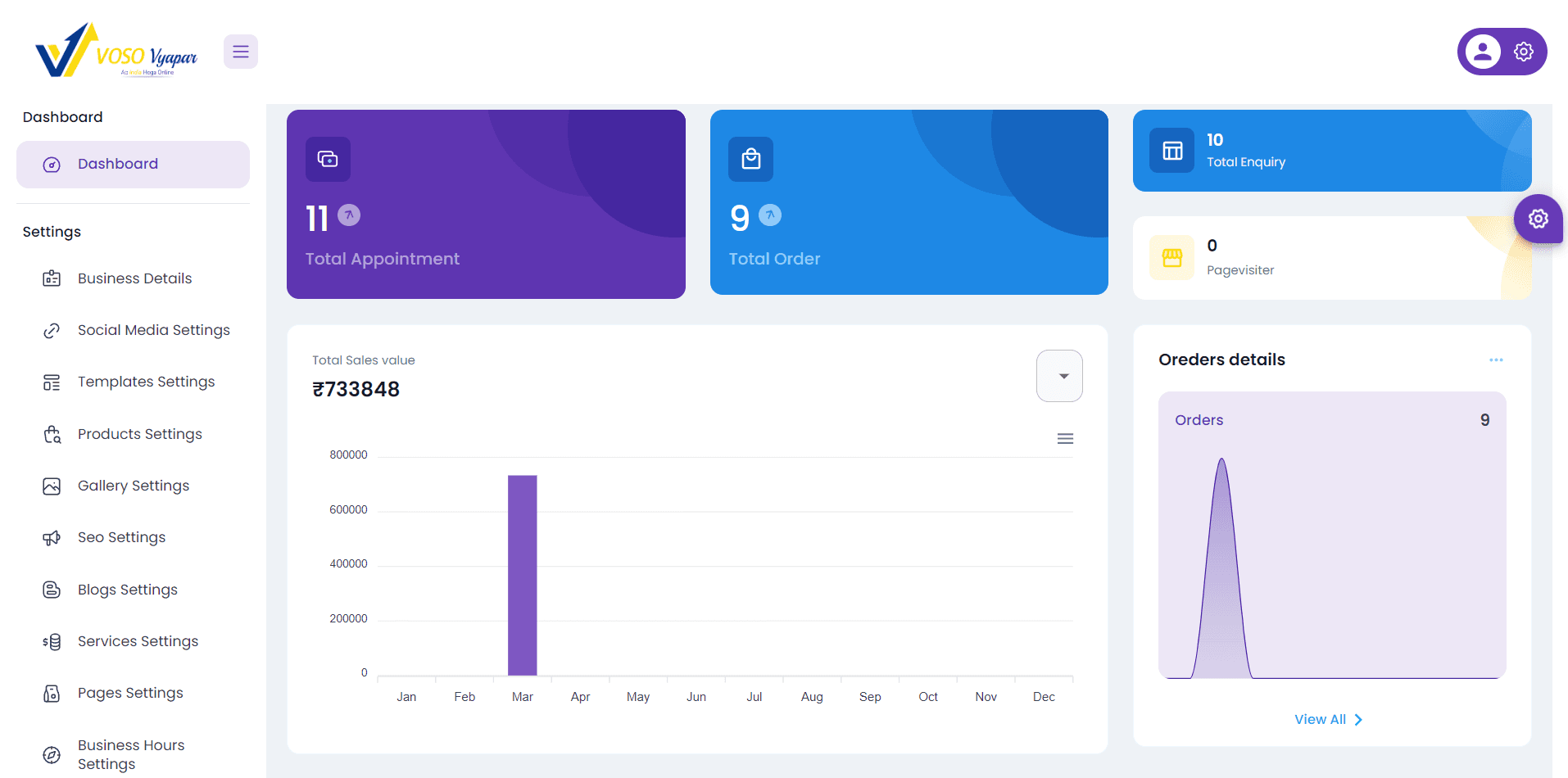Viewport: 1568px width, 778px height.
Task: Click the arrow badge beside 11
Action: coord(349,215)
